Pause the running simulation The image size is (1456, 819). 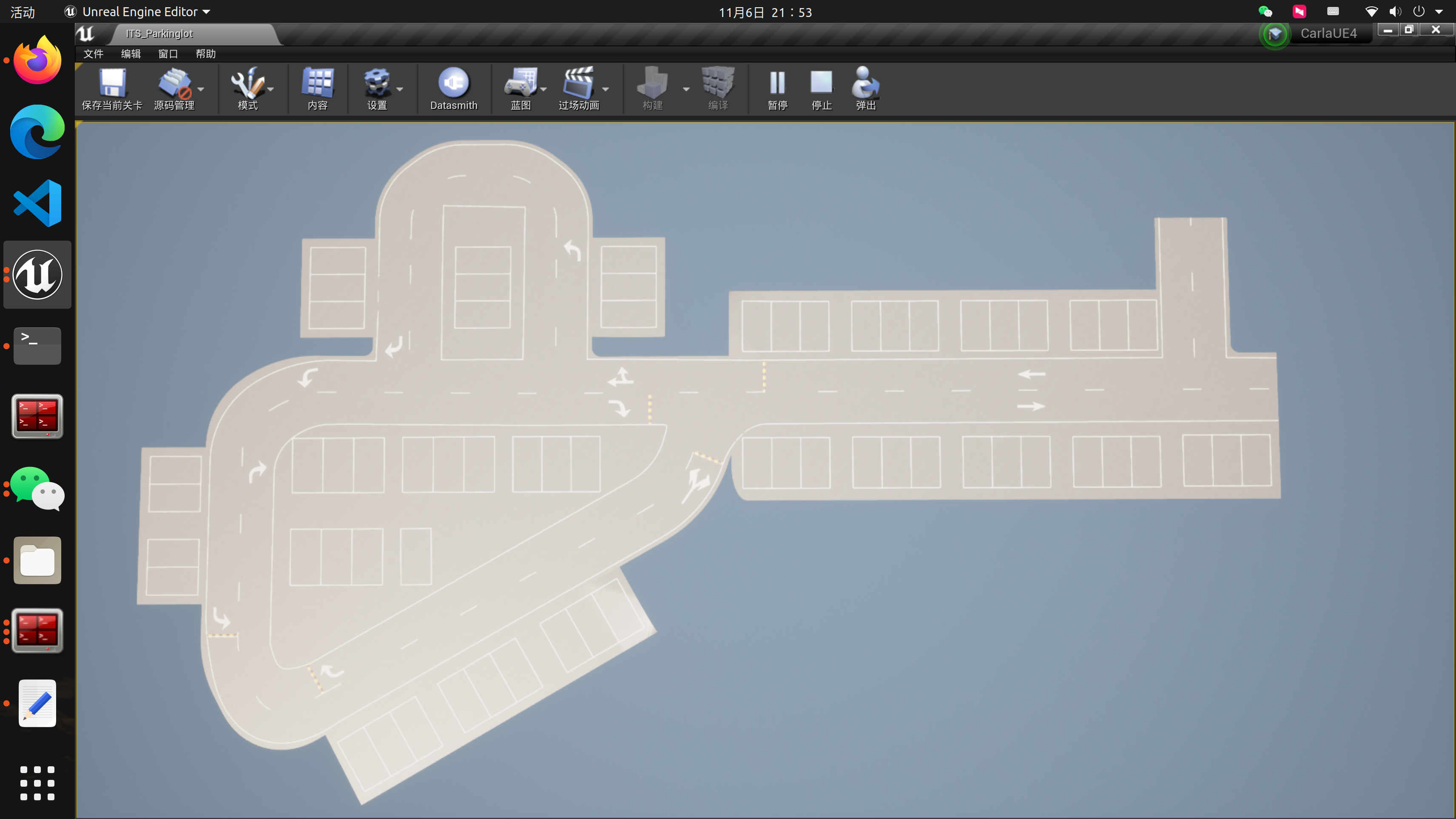[777, 83]
